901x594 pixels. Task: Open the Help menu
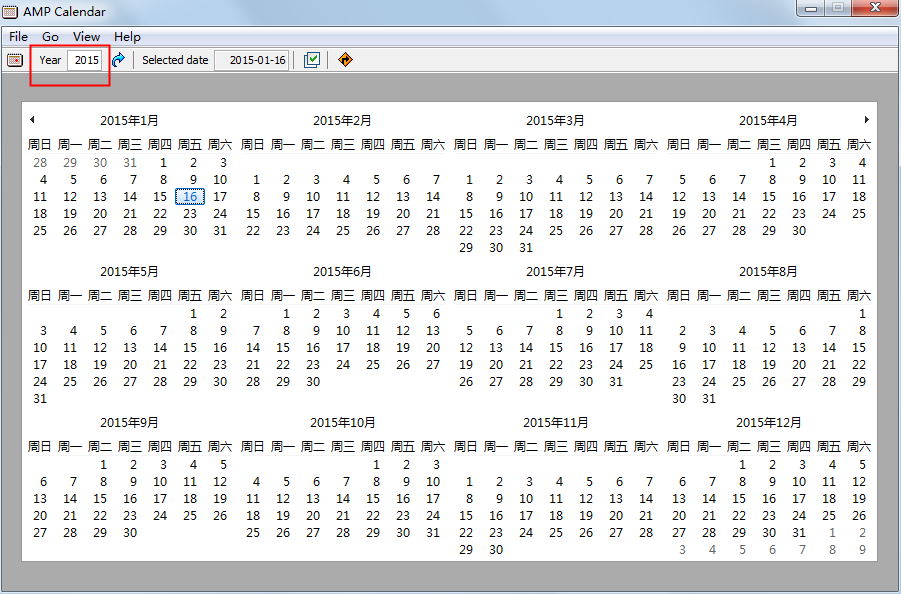[127, 37]
